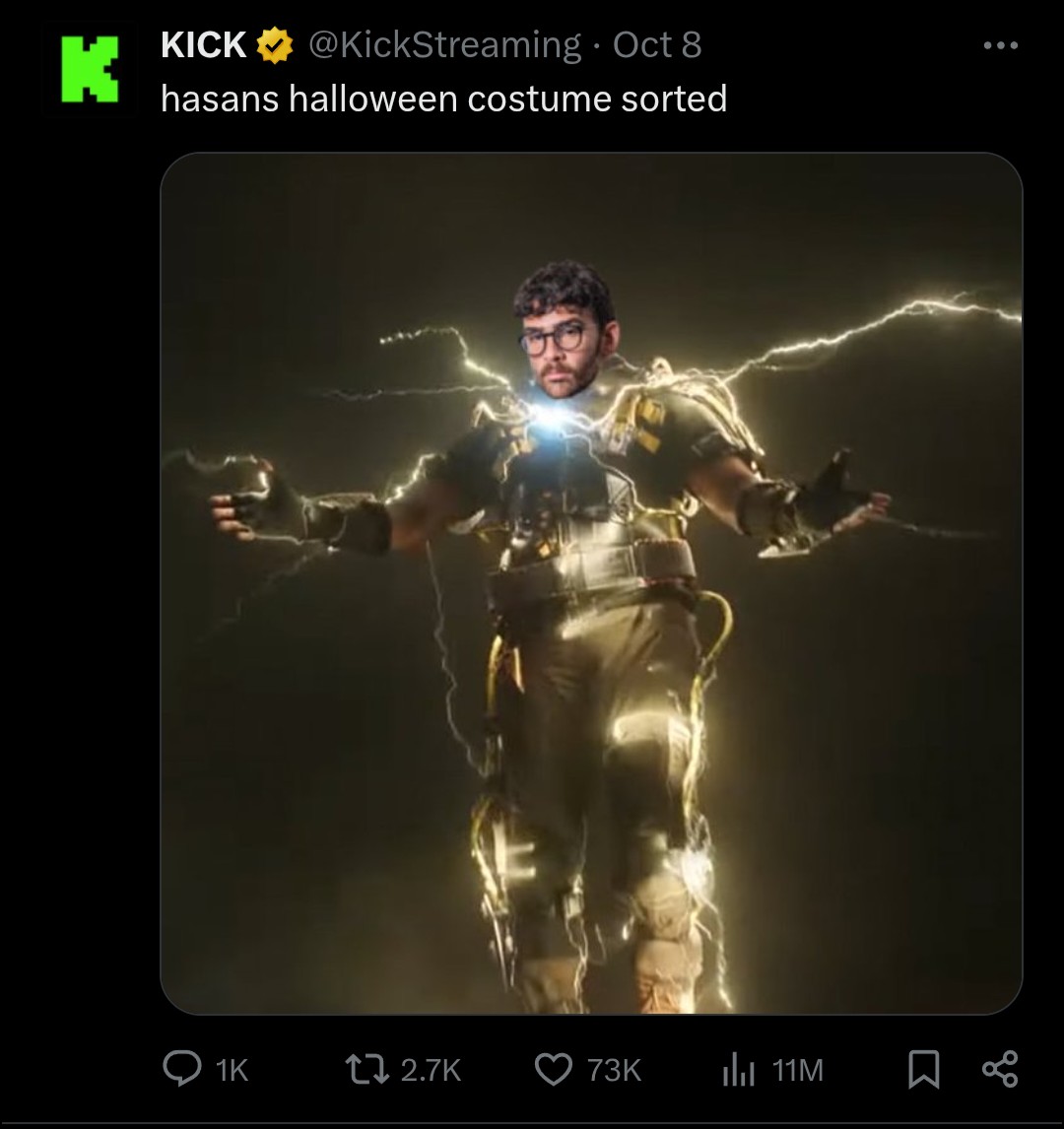Open view analytics bar chart icon
1064x1129 pixels.
tap(738, 1070)
